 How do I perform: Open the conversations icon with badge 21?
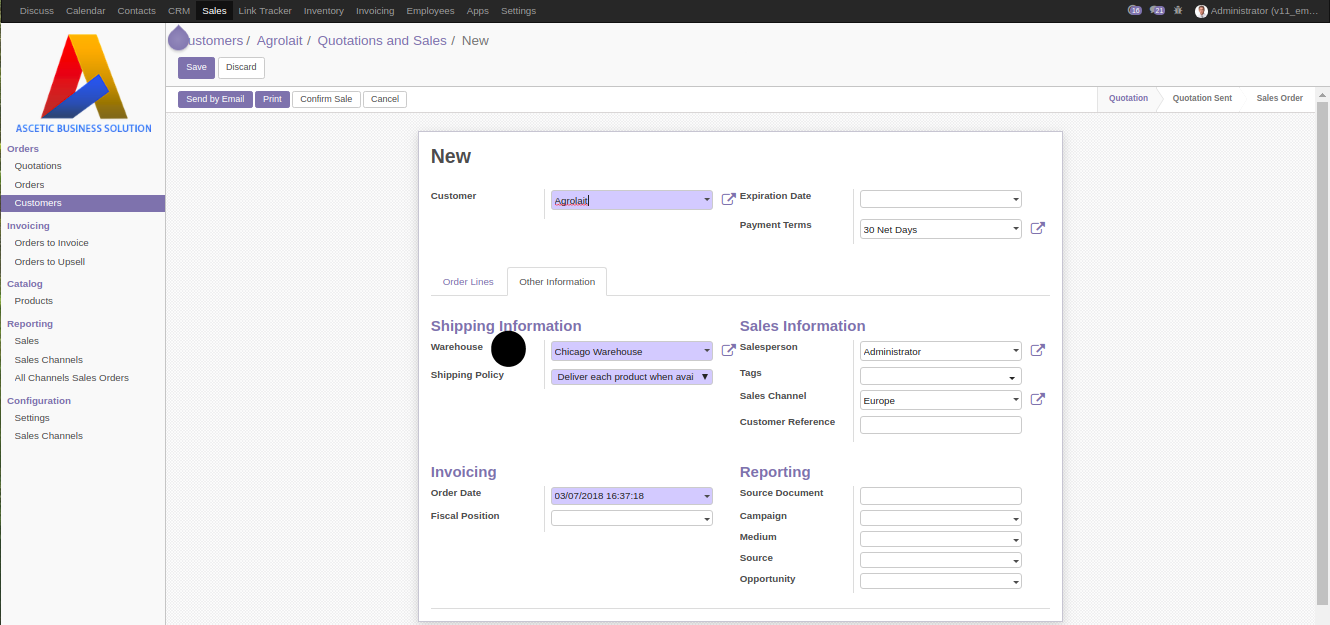click(x=1157, y=10)
